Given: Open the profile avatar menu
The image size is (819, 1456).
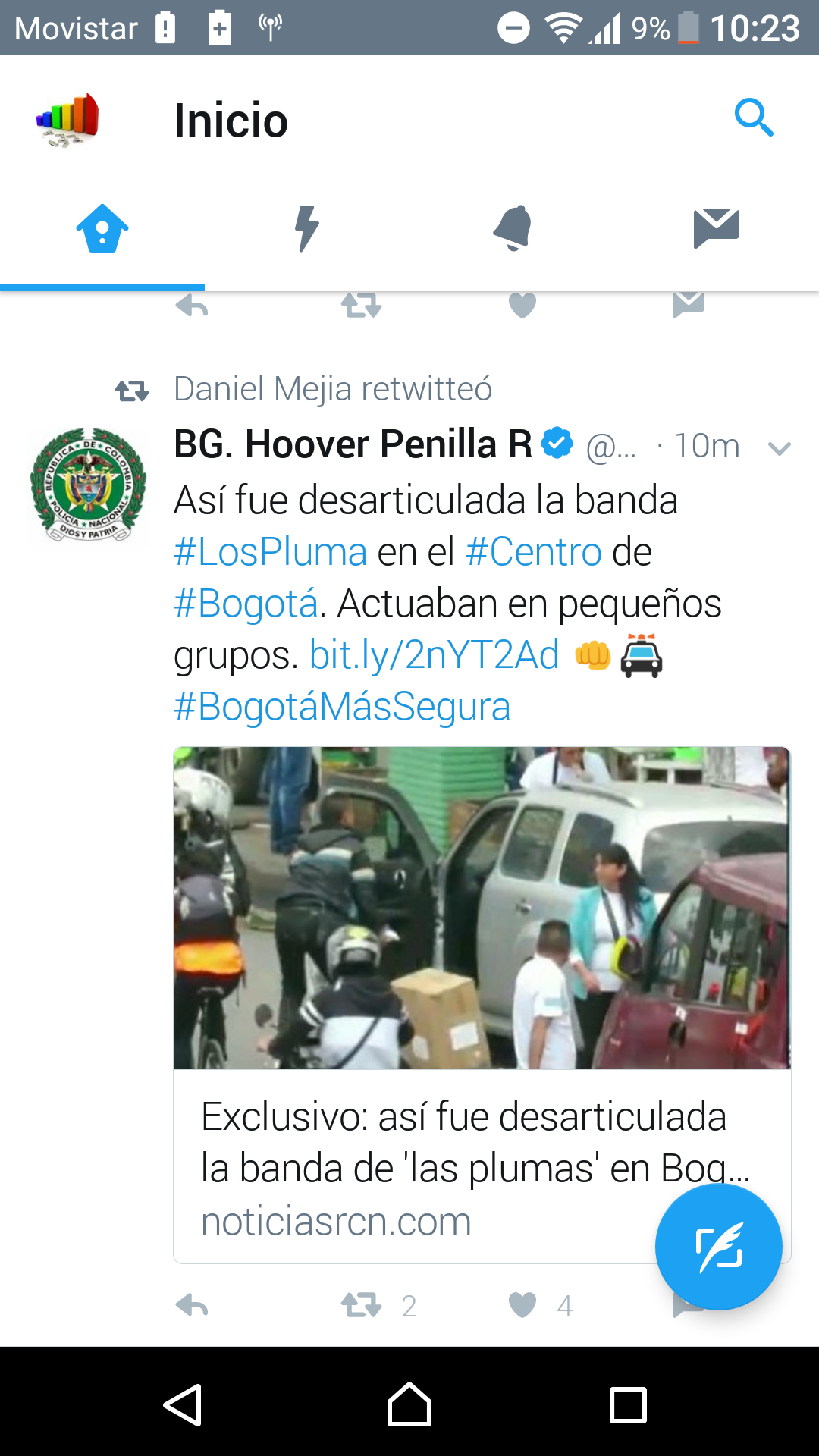Looking at the screenshot, I should coord(68,120).
